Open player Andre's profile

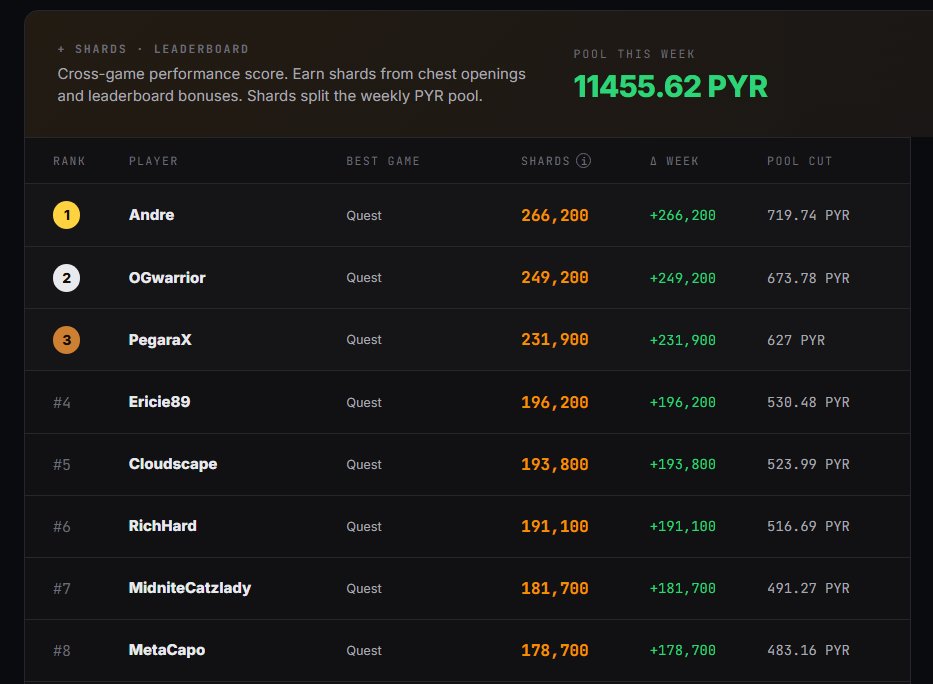point(151,215)
